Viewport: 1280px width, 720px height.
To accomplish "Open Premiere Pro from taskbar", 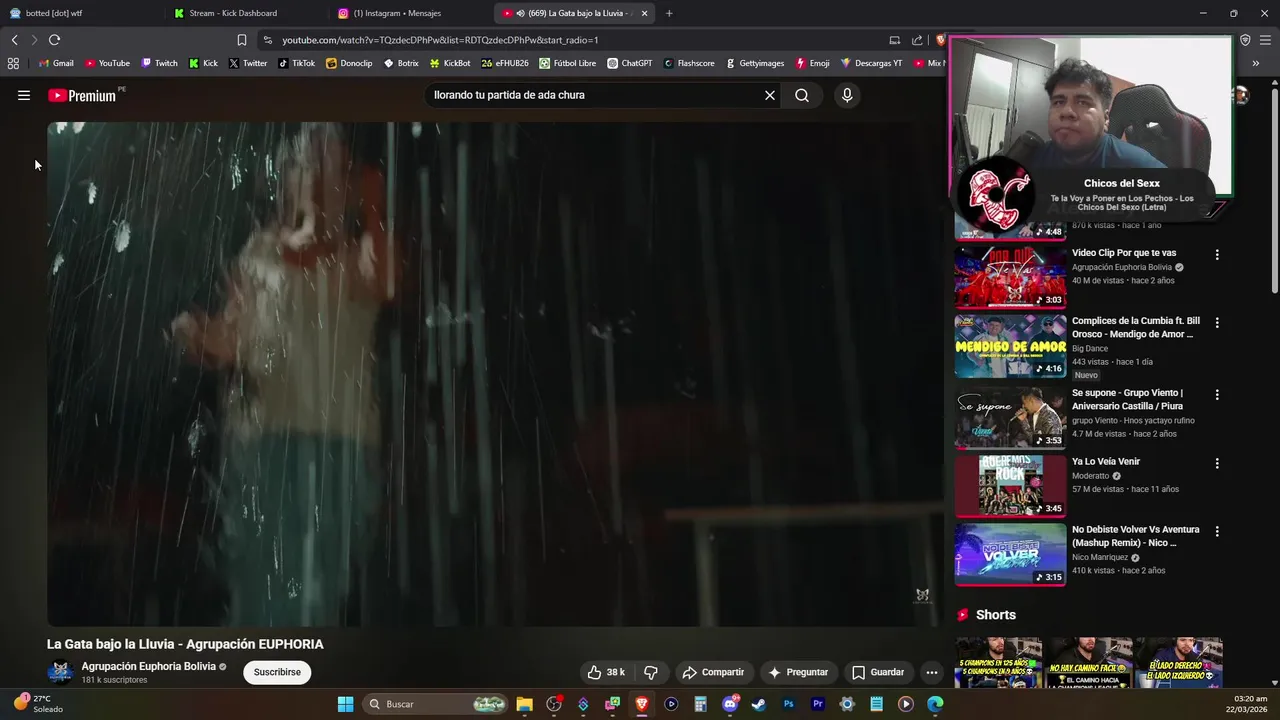I will click(x=818, y=704).
